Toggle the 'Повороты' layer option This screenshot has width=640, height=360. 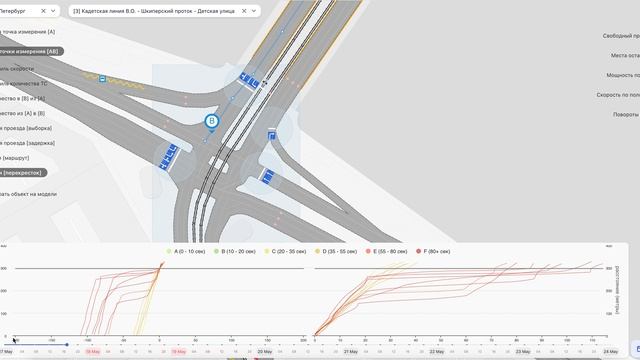[x=626, y=115]
